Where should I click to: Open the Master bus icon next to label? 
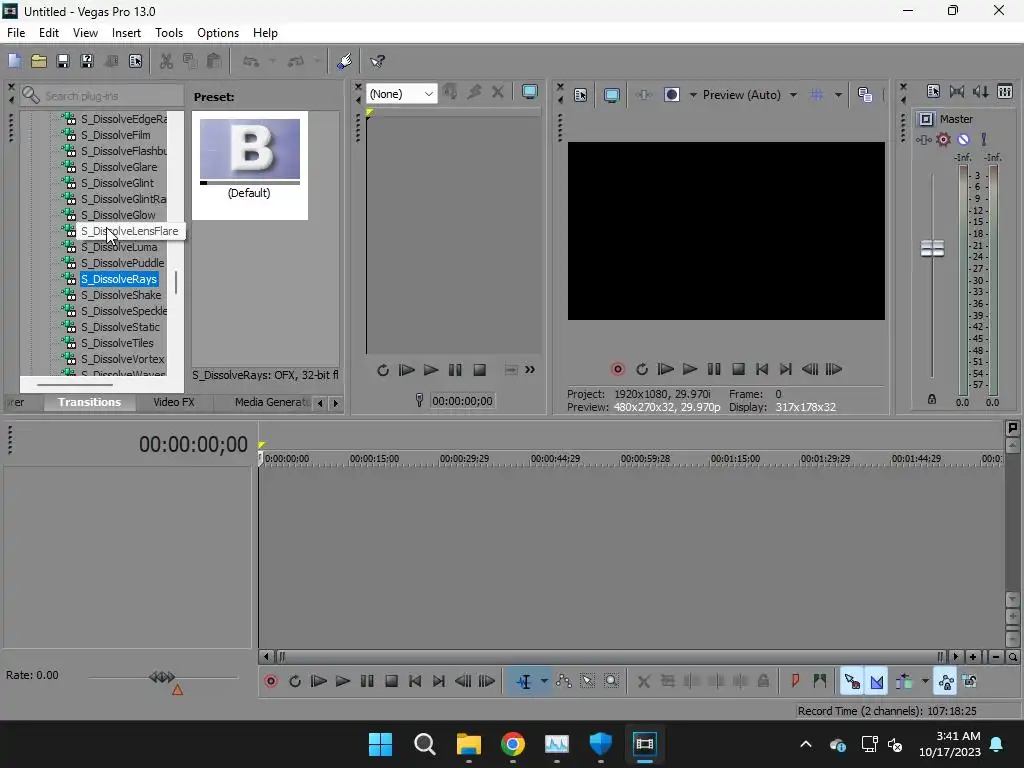pyautogui.click(x=925, y=119)
